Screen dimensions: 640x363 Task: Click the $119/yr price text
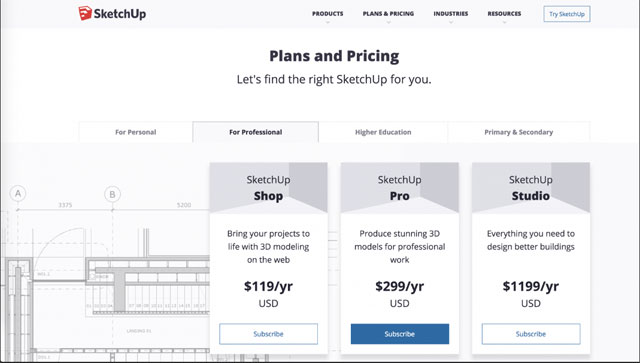tap(268, 286)
